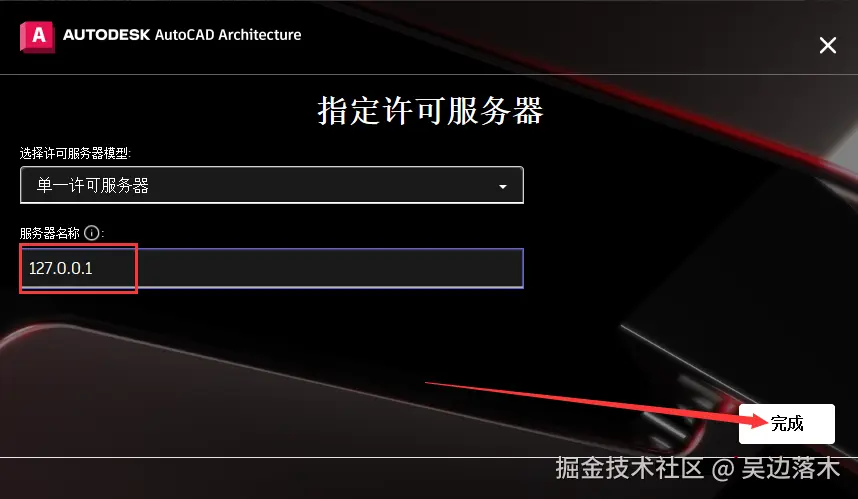The image size is (858, 499).
Task: Click the dropdown arrow caret of server model
Action: (502, 187)
